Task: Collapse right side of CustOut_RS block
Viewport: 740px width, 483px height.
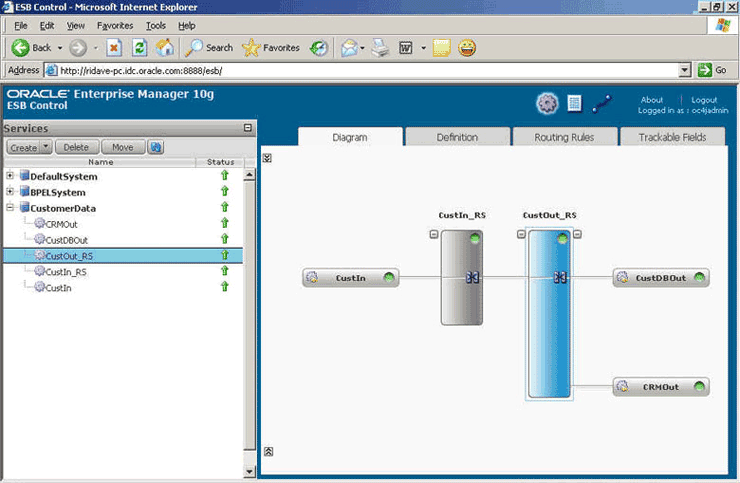Action: tap(577, 234)
